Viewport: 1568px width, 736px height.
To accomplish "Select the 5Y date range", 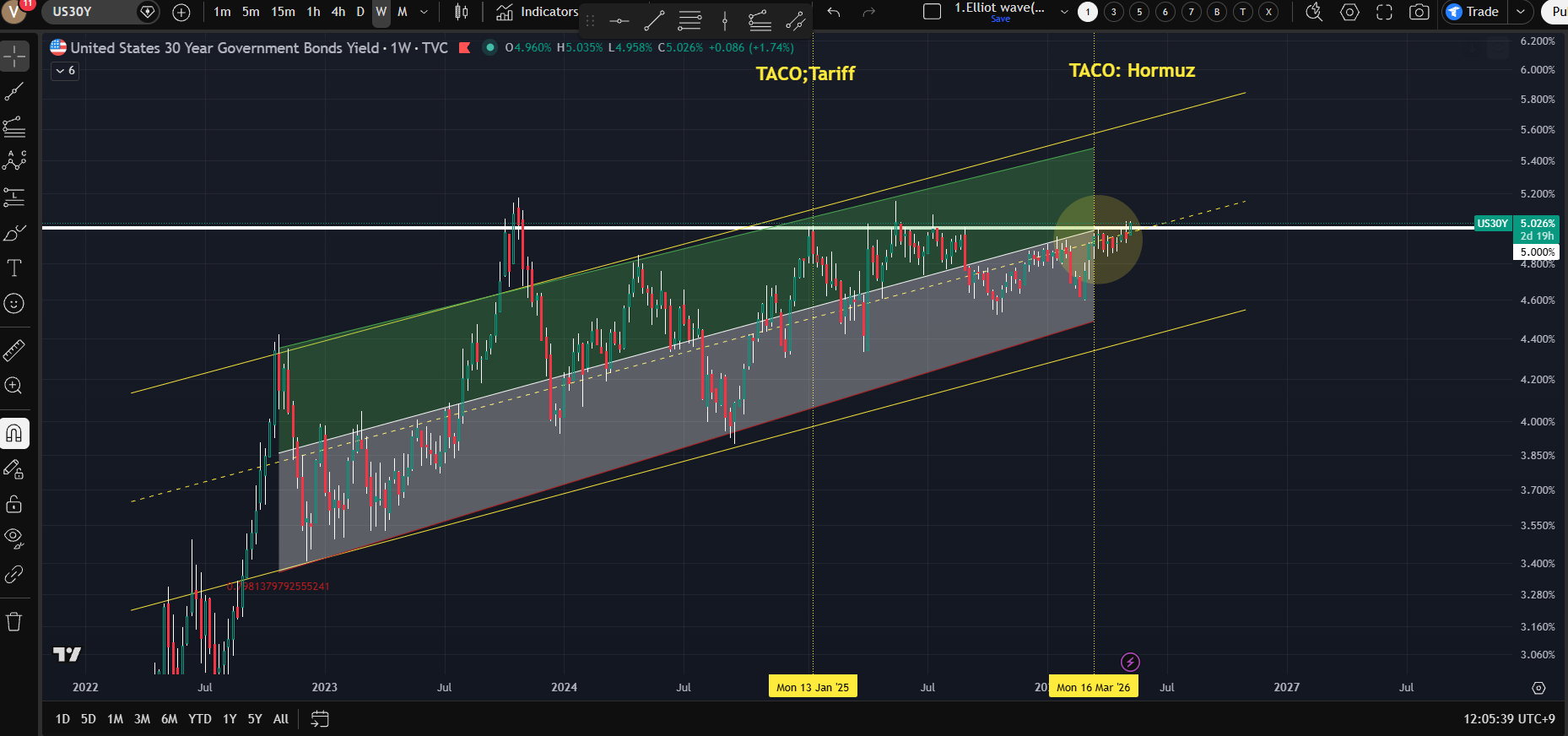I will coord(255,719).
